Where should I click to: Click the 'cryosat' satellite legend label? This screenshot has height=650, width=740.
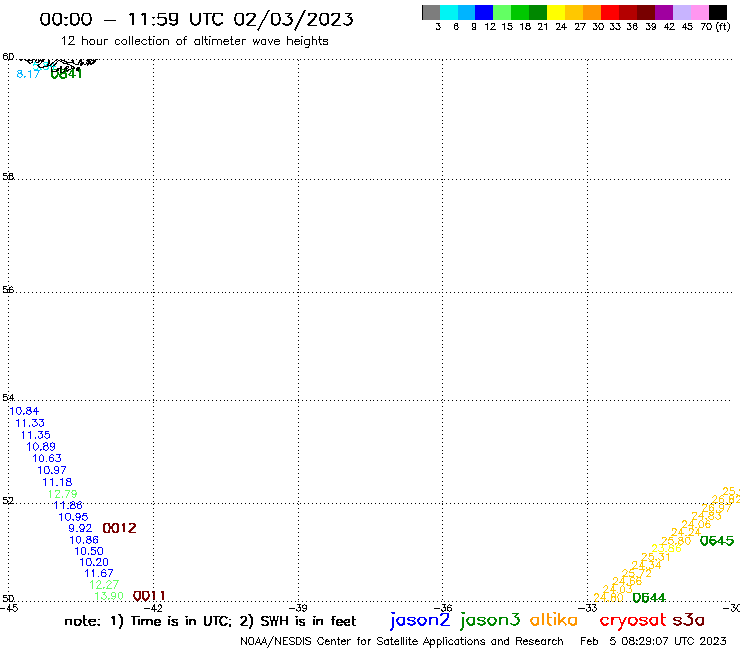[x=632, y=620]
